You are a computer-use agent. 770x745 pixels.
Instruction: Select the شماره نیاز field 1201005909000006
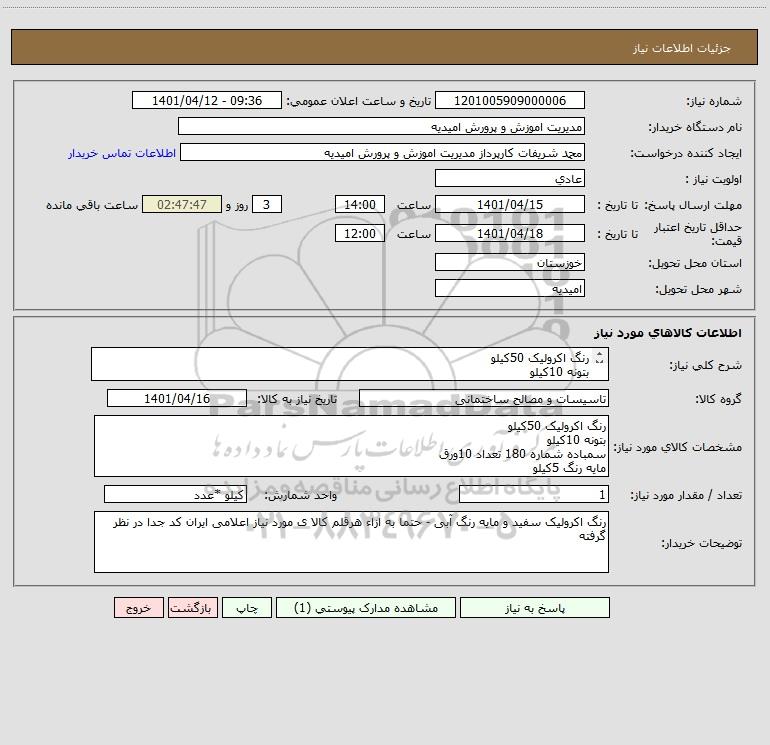[510, 101]
